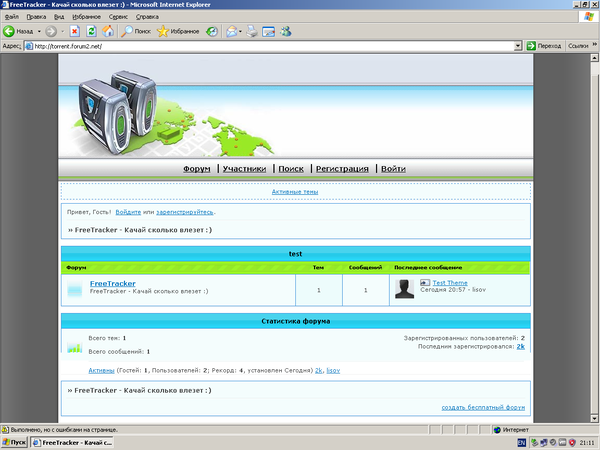Open the Mail button dropdown arrow
This screenshot has height=450, width=600.
(x=240, y=31)
